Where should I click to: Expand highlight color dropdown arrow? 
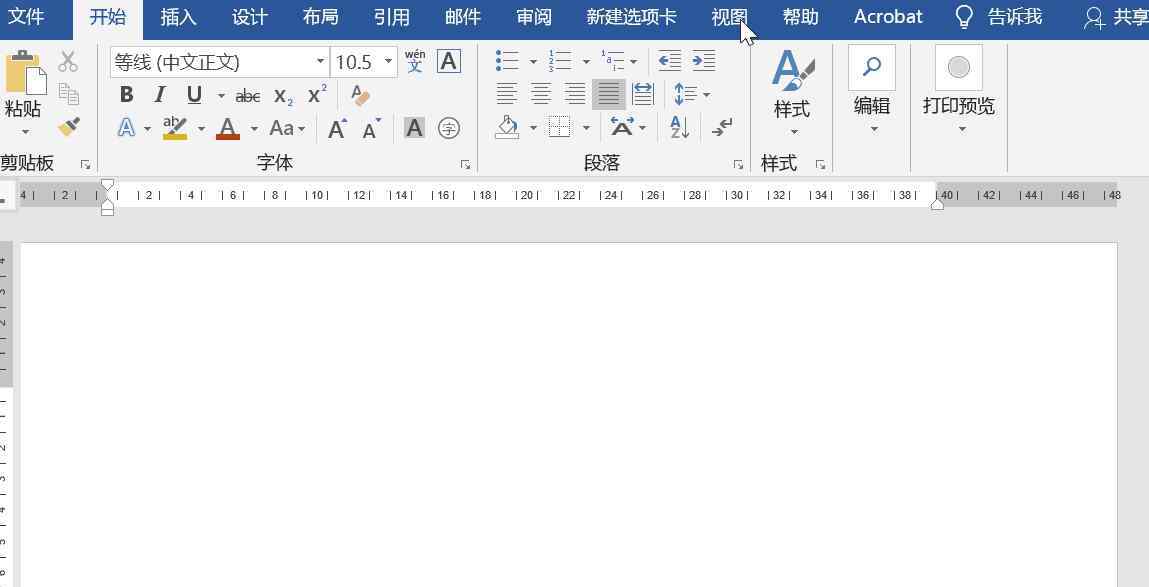[201, 129]
